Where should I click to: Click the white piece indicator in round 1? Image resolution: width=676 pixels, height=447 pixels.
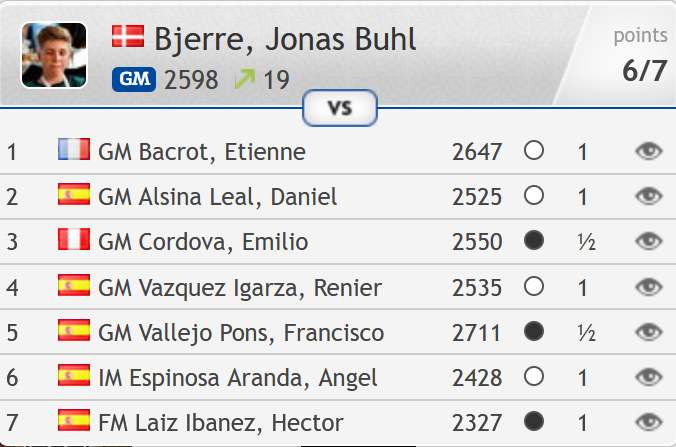534,151
